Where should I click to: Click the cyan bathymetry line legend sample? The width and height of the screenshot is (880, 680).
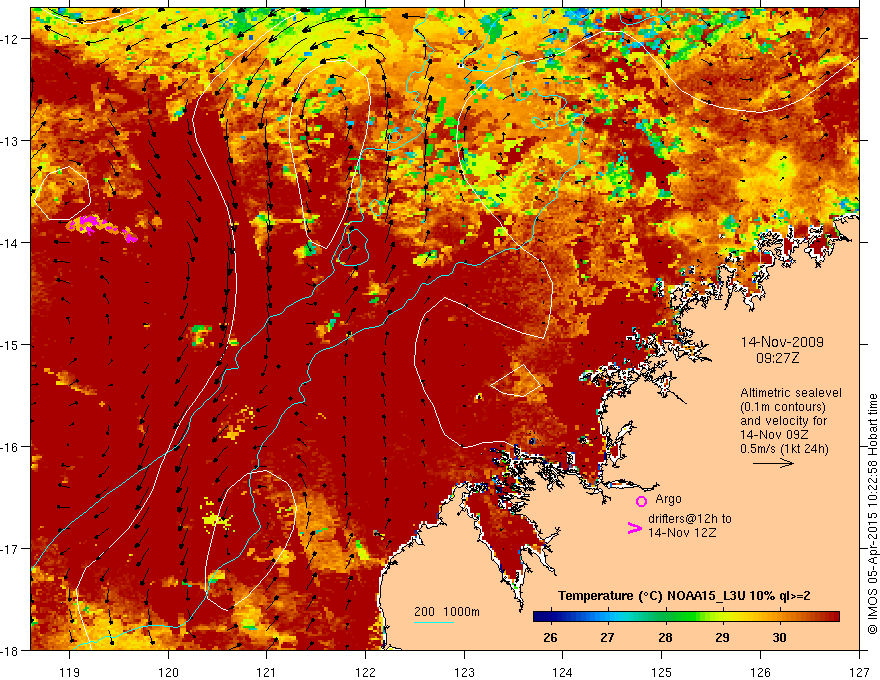[434, 622]
